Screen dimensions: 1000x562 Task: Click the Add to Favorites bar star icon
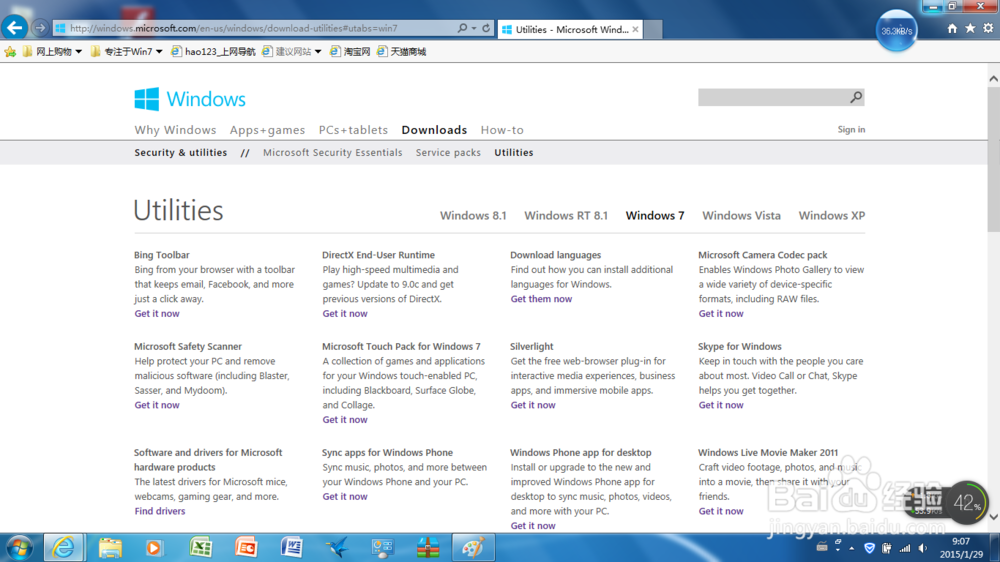coord(10,52)
